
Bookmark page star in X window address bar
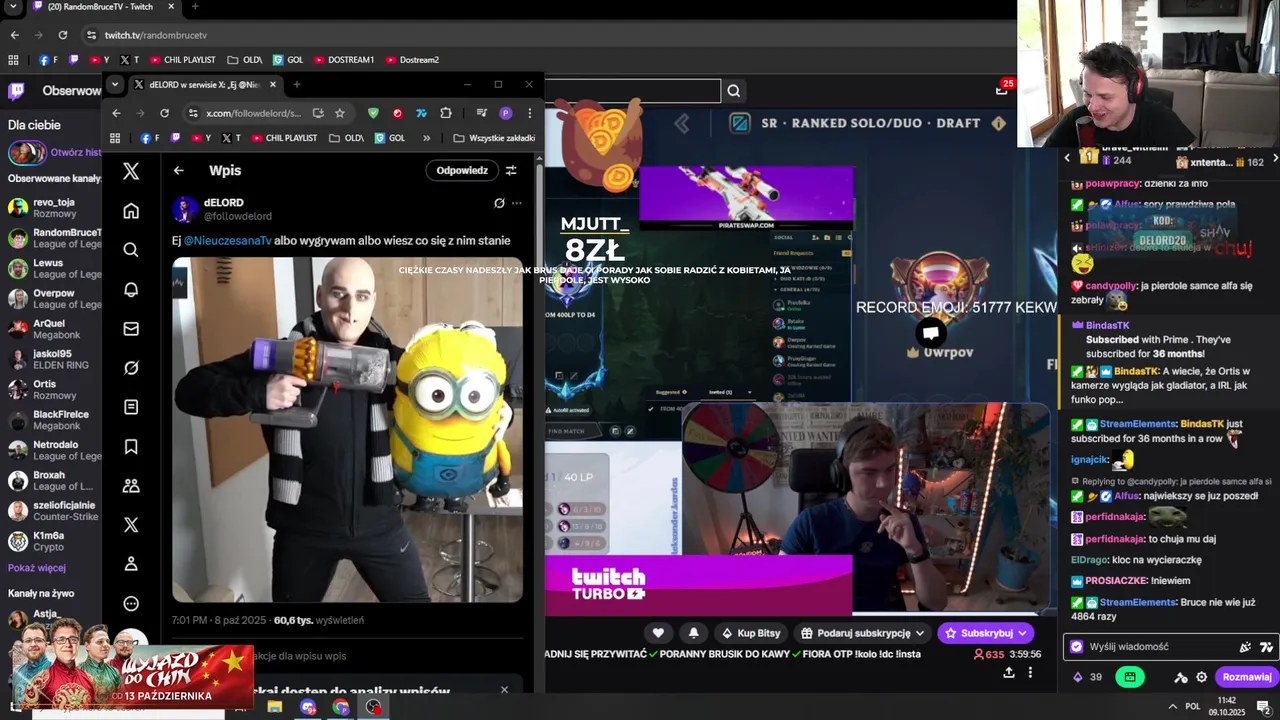(x=340, y=113)
